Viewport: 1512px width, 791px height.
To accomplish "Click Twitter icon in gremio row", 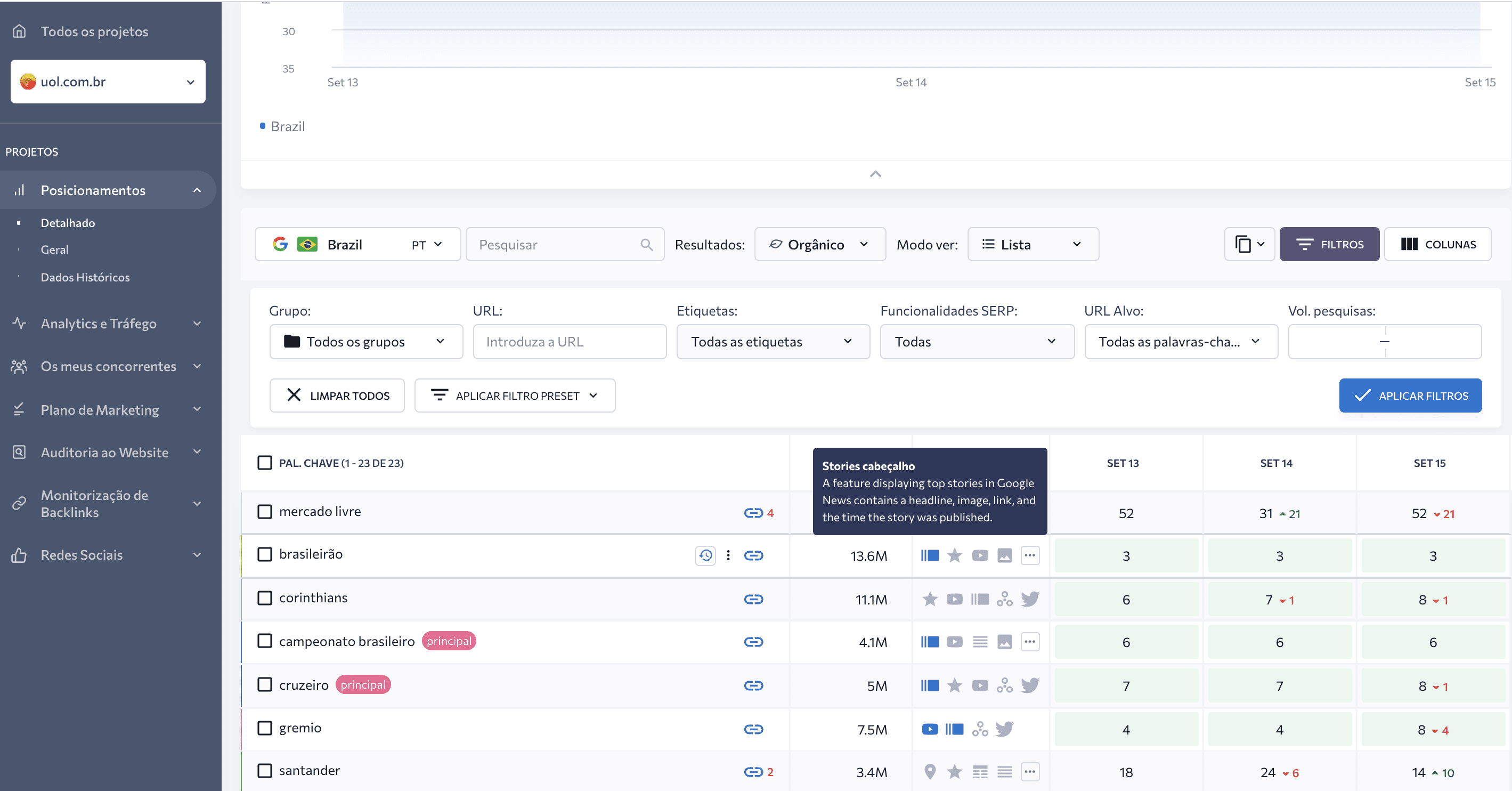I will 1004,729.
